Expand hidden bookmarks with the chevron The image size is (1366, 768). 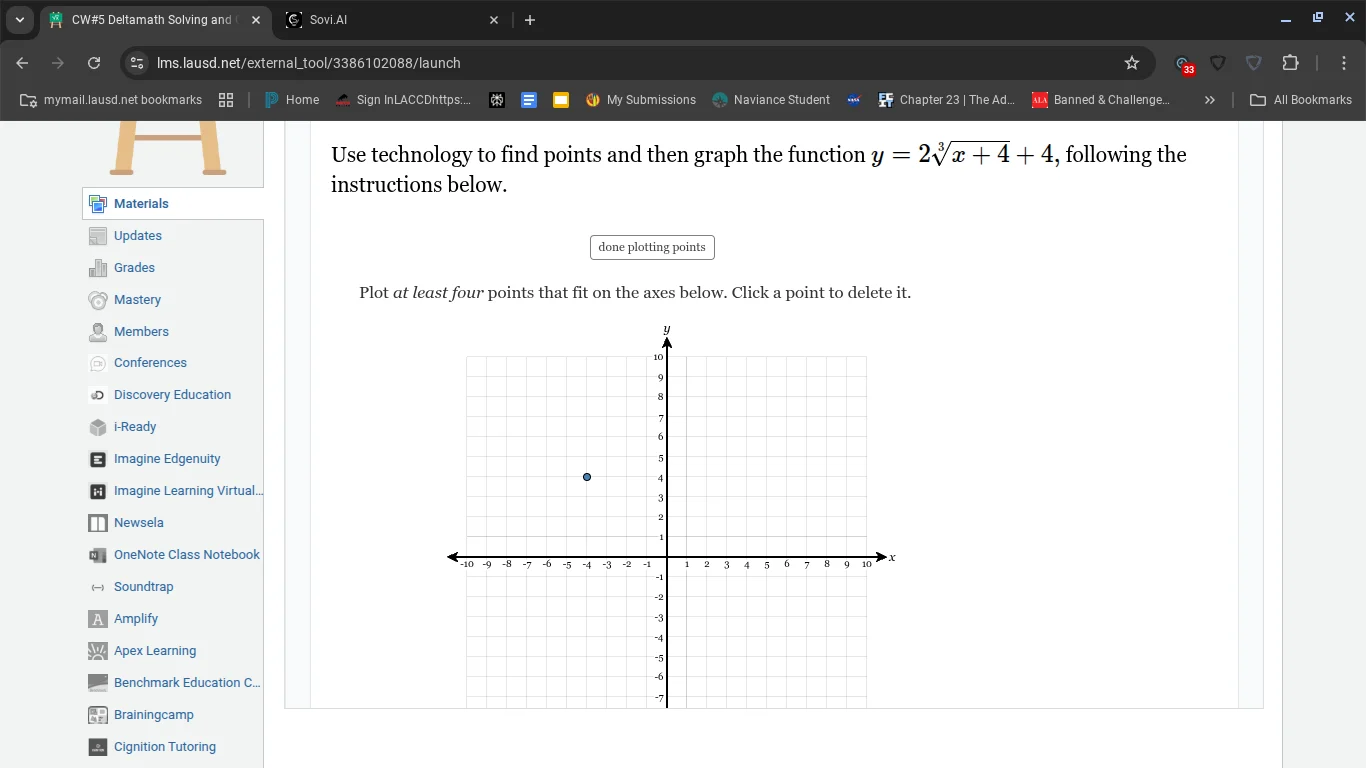(1209, 100)
